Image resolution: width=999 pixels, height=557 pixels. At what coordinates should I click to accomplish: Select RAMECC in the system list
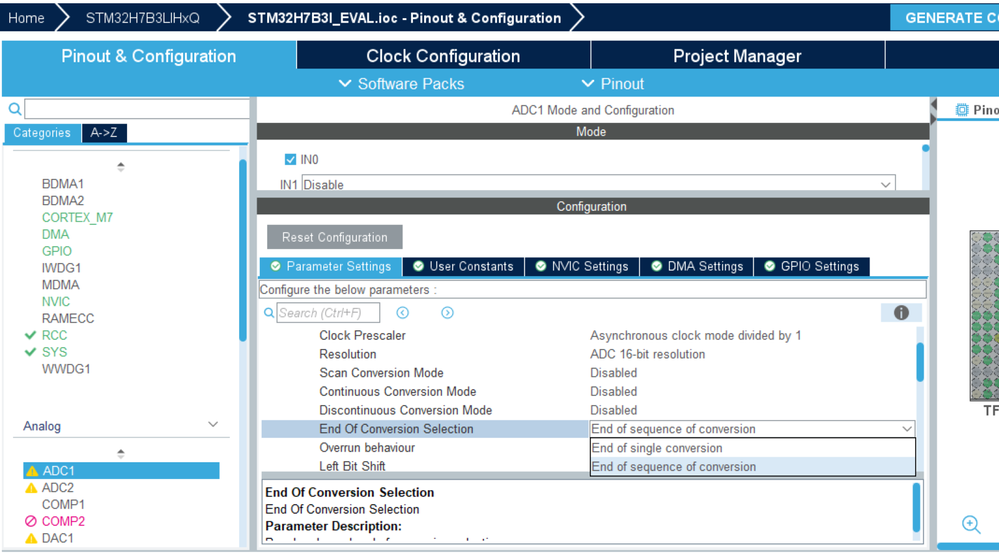pyautogui.click(x=68, y=318)
